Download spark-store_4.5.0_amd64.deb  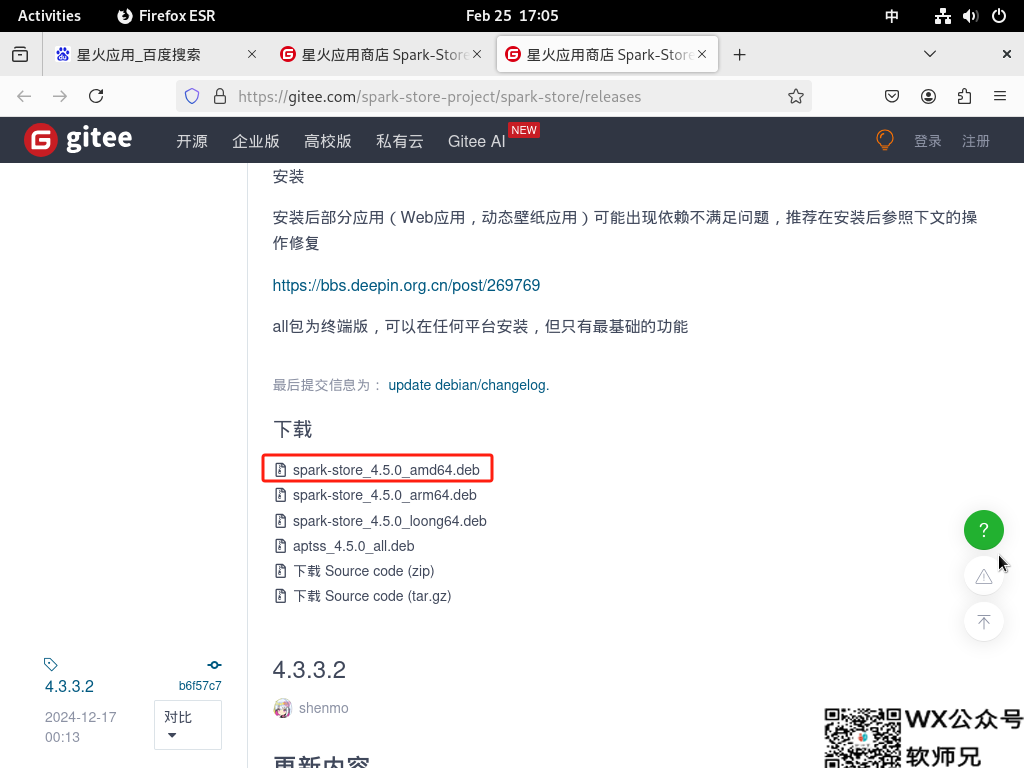pos(385,470)
